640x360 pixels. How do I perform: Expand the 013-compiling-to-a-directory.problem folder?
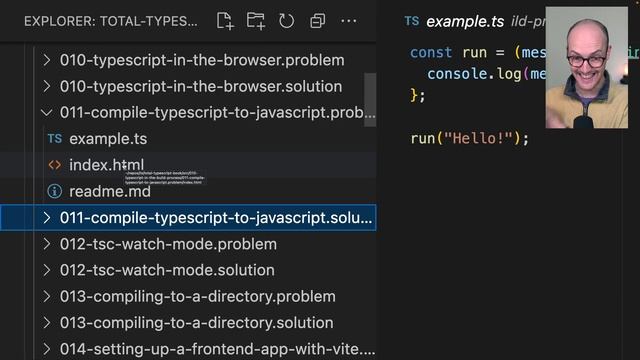click(x=47, y=296)
